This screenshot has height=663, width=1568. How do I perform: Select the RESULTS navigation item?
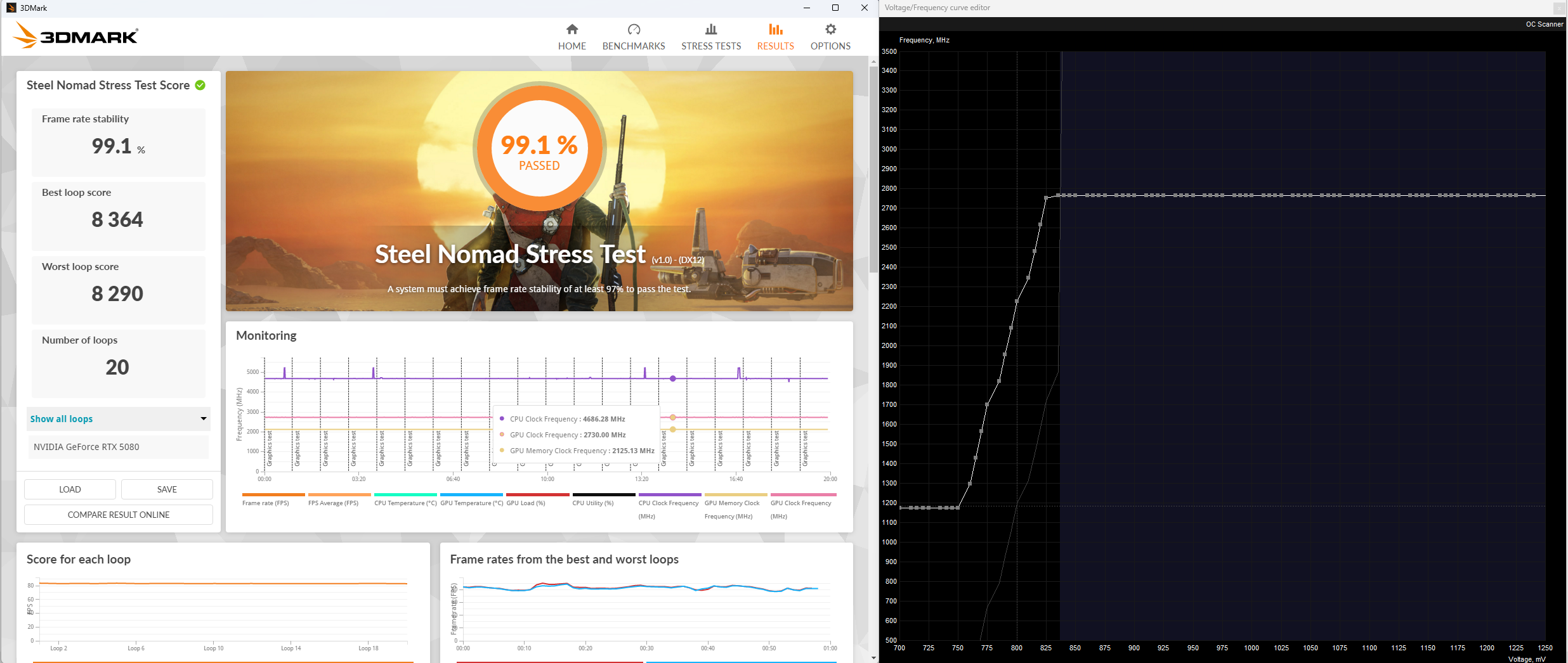(x=775, y=37)
